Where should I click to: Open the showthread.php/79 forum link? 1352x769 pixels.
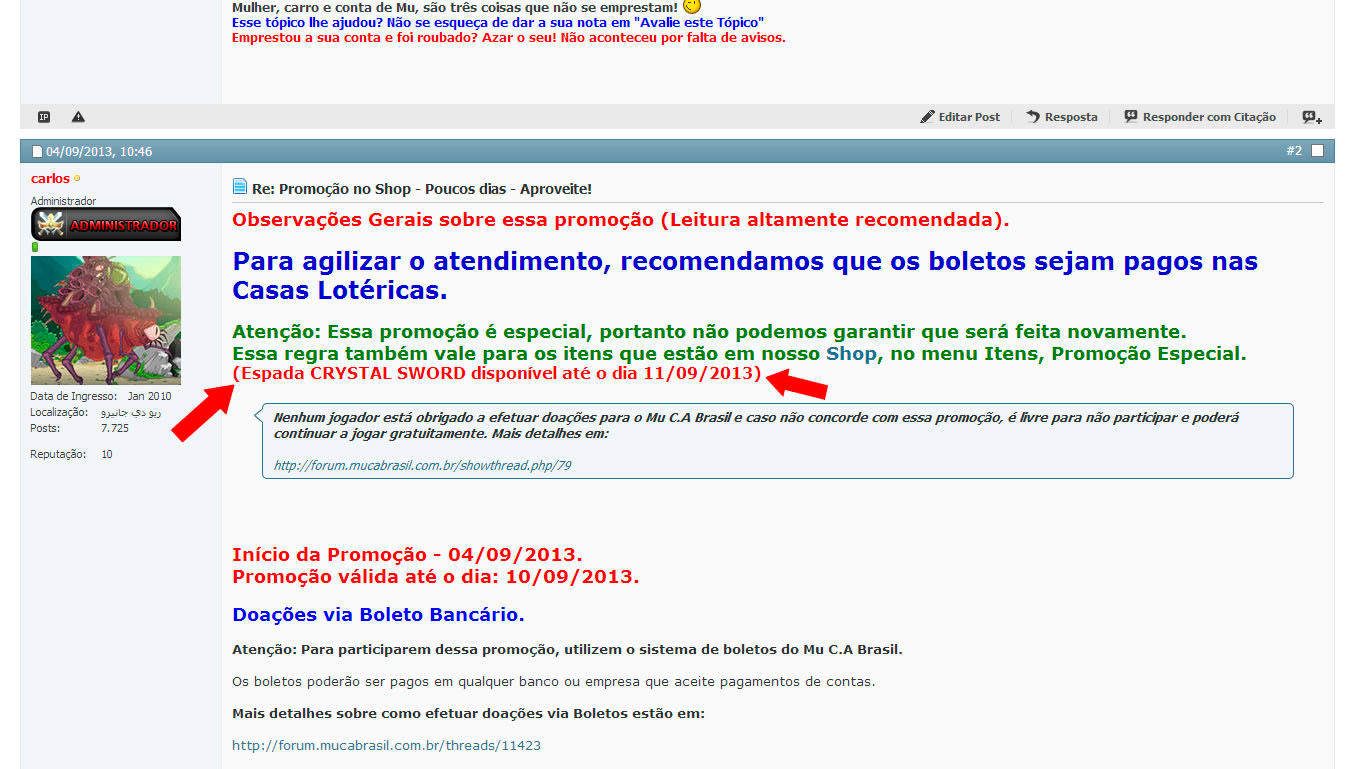point(422,465)
